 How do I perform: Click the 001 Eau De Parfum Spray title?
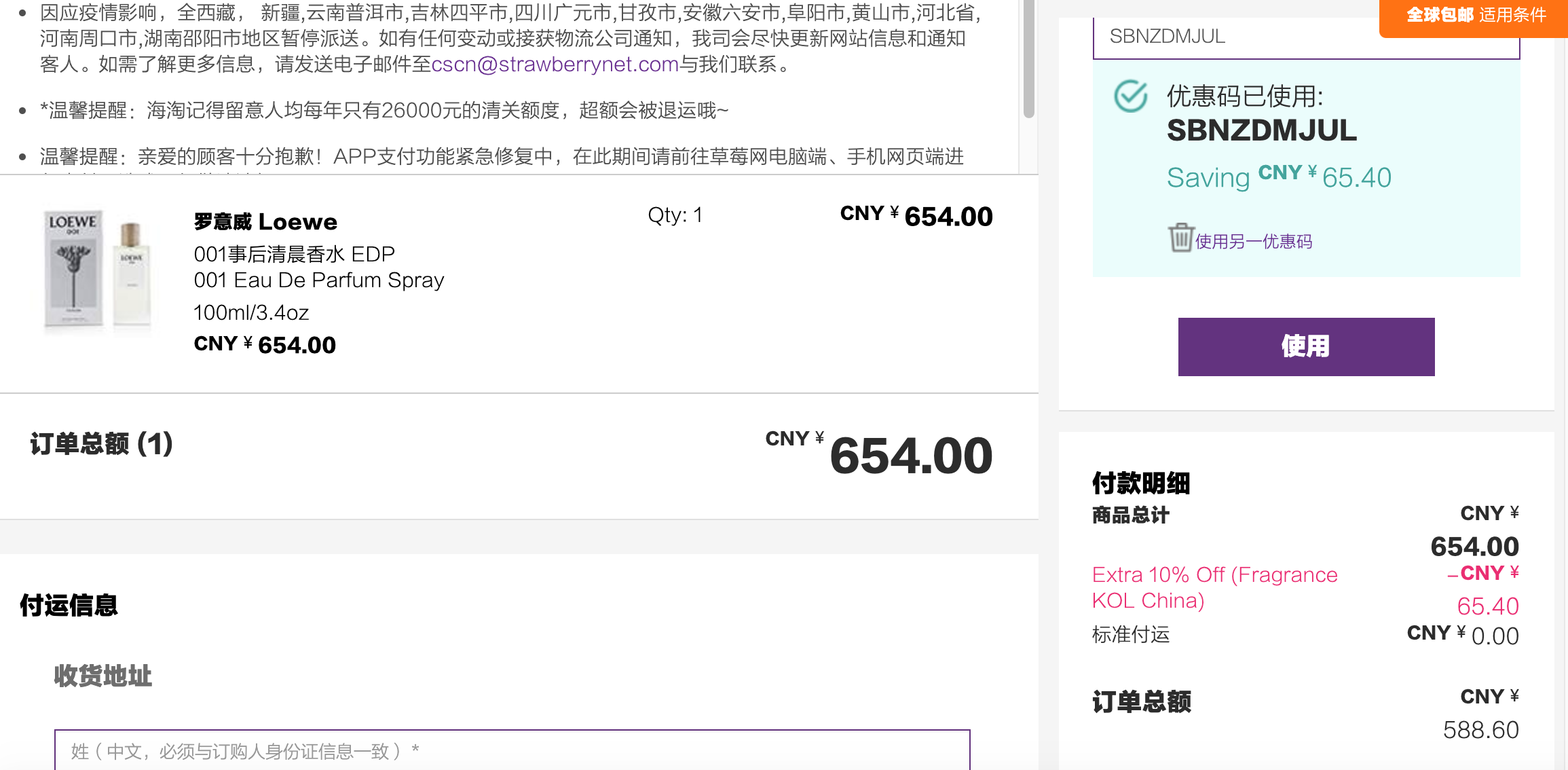pyautogui.click(x=319, y=280)
